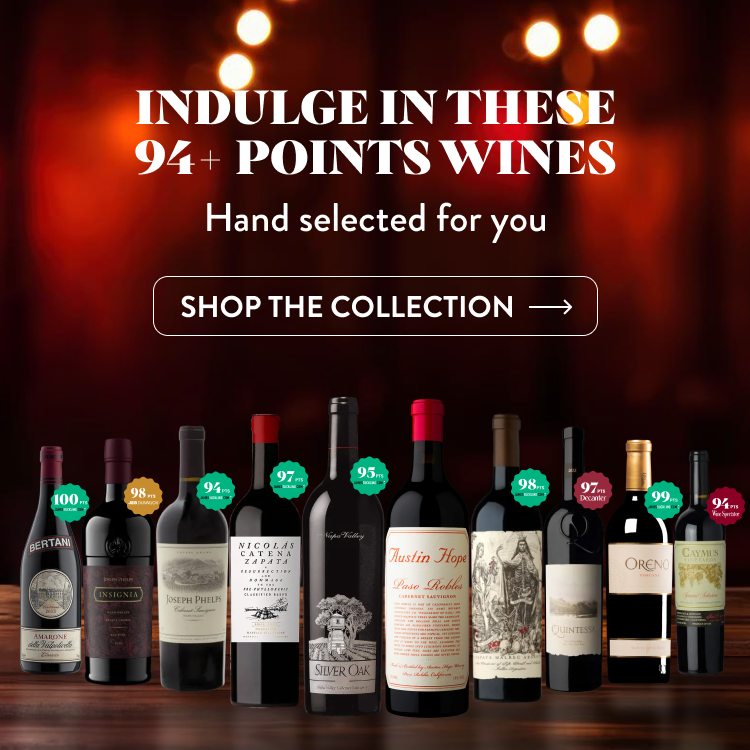The height and width of the screenshot is (750, 750).
Task: Click the green 95 pts badge
Action: 369,476
